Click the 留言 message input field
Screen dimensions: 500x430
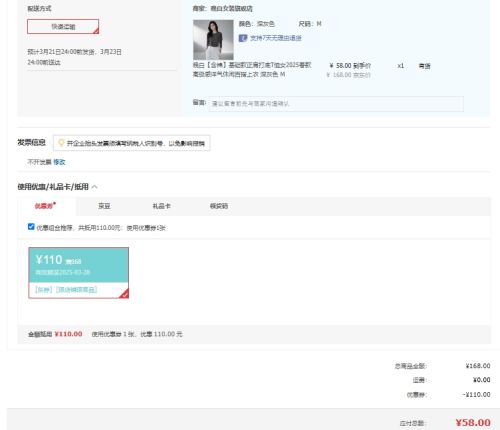coord(336,104)
